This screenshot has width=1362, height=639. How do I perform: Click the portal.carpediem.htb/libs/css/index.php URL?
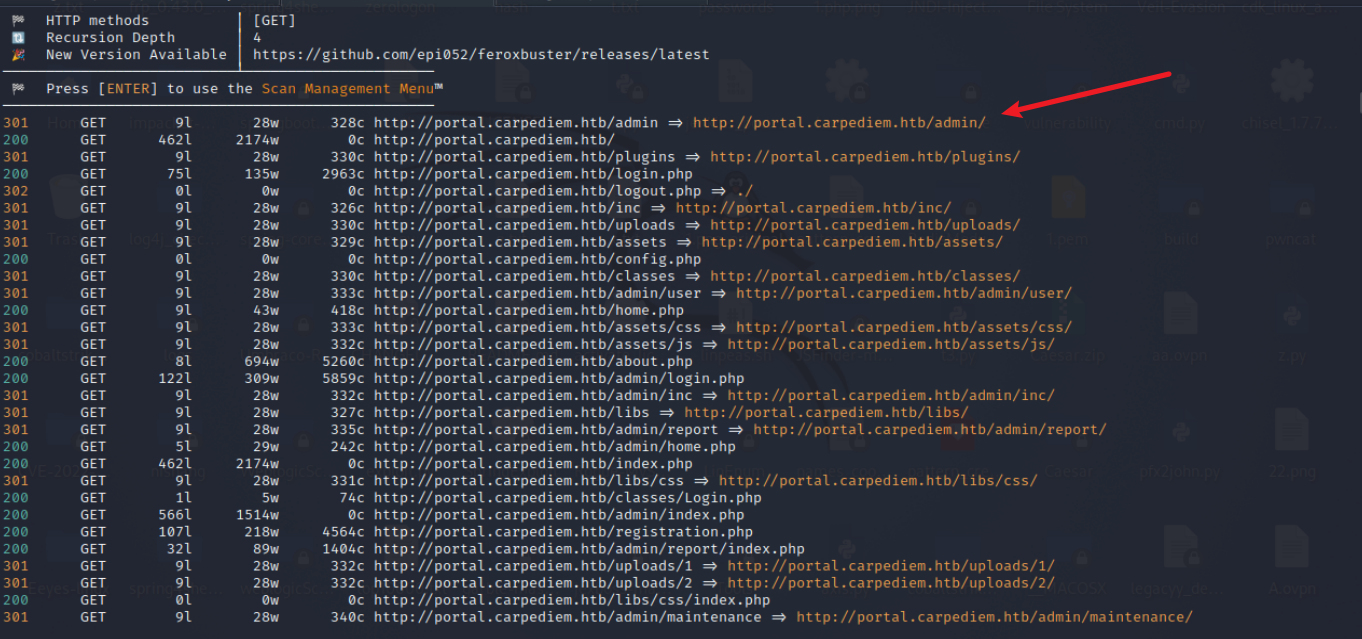pyautogui.click(x=572, y=598)
